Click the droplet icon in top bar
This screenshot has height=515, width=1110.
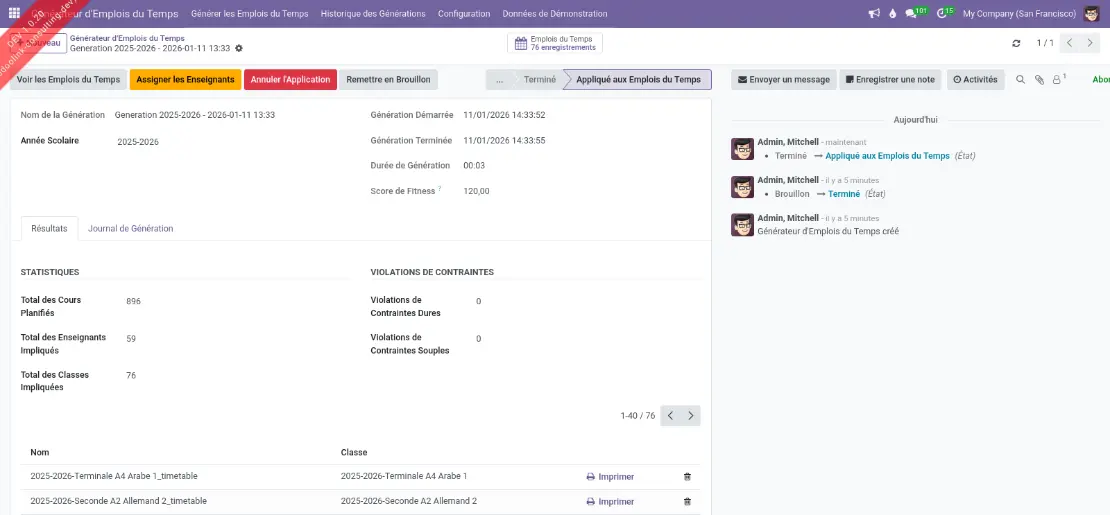point(892,14)
